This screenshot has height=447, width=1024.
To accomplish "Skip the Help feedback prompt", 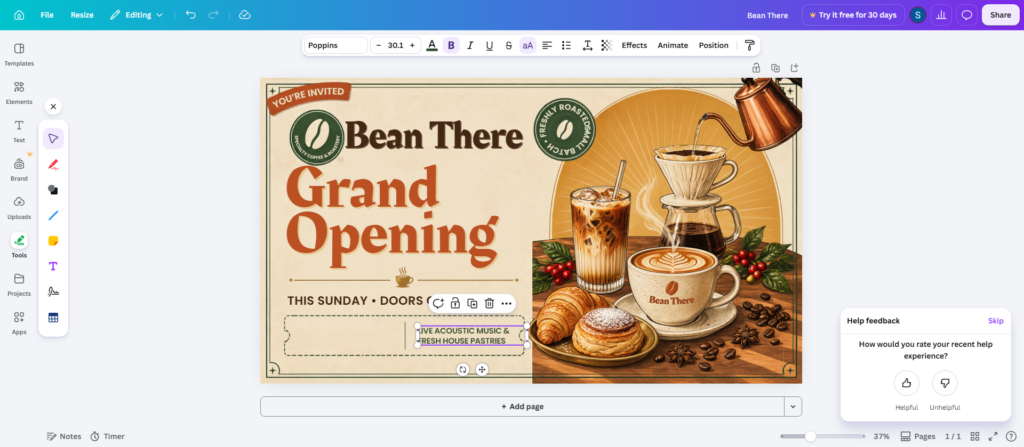I will (995, 321).
